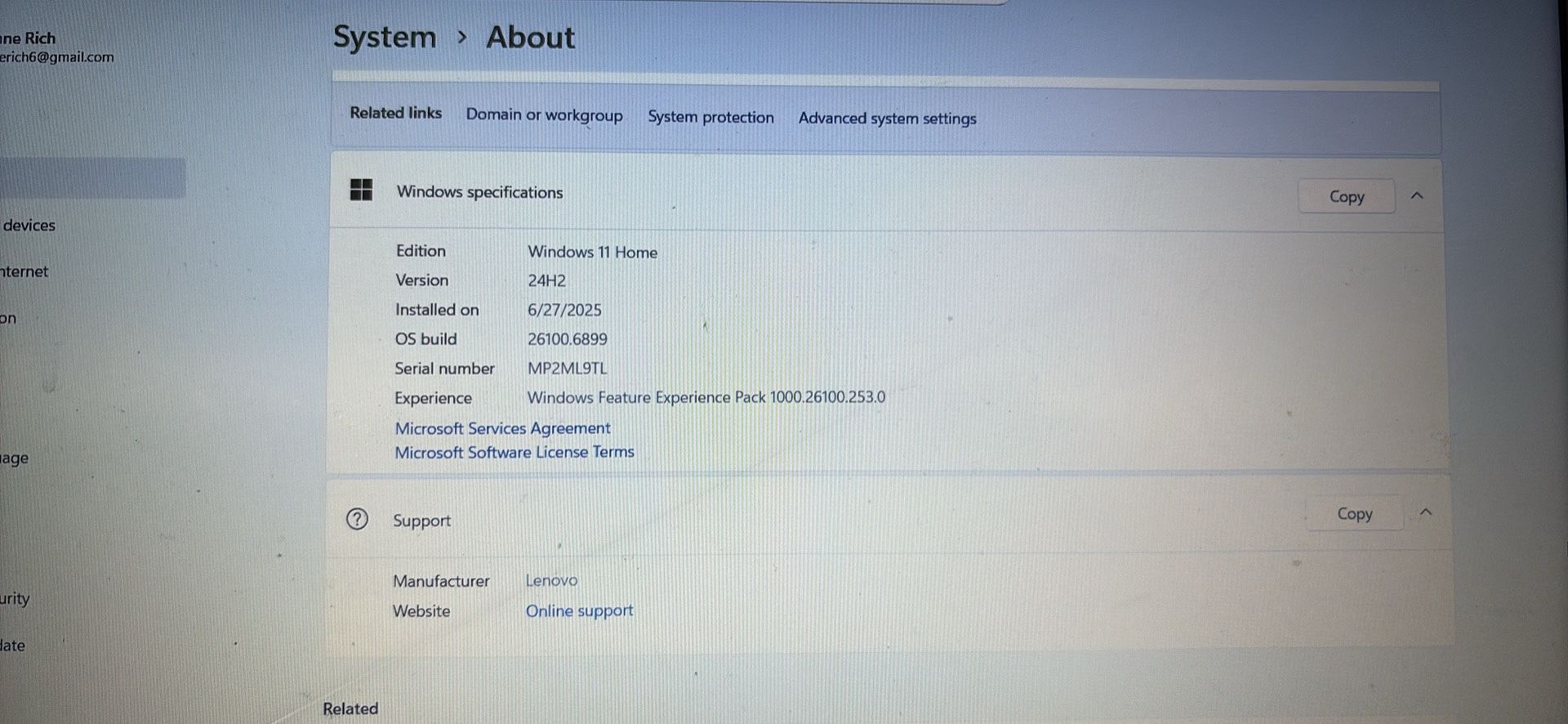This screenshot has height=724, width=1568.
Task: Click the Manufacturer label
Action: click(441, 581)
